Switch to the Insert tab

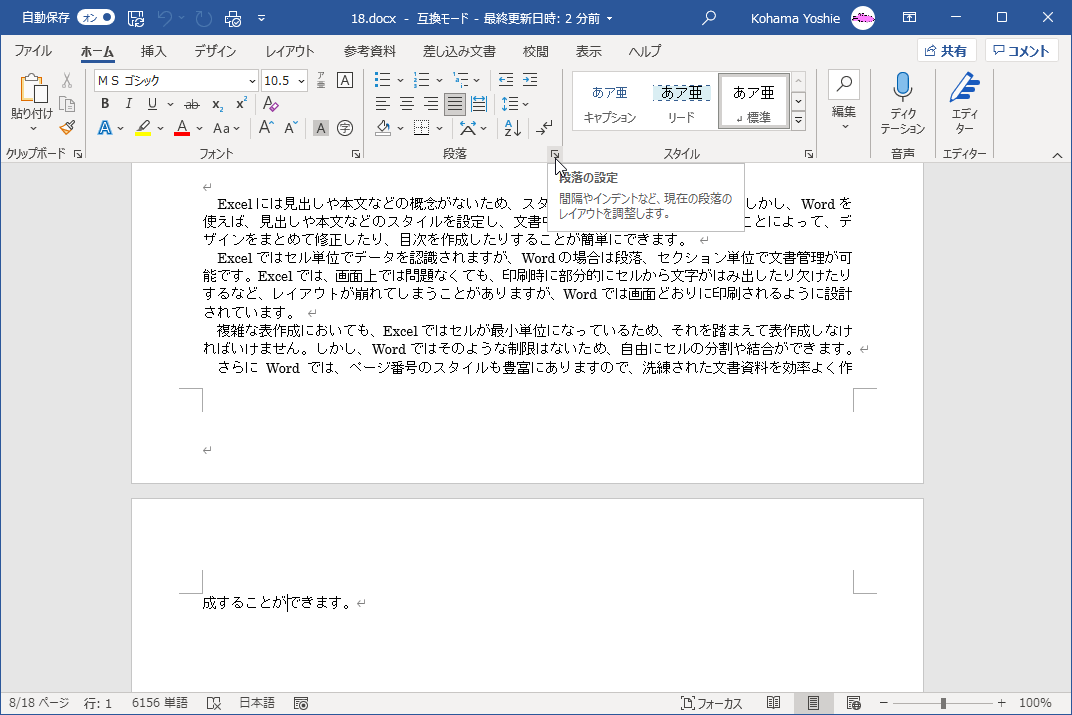pos(153,51)
